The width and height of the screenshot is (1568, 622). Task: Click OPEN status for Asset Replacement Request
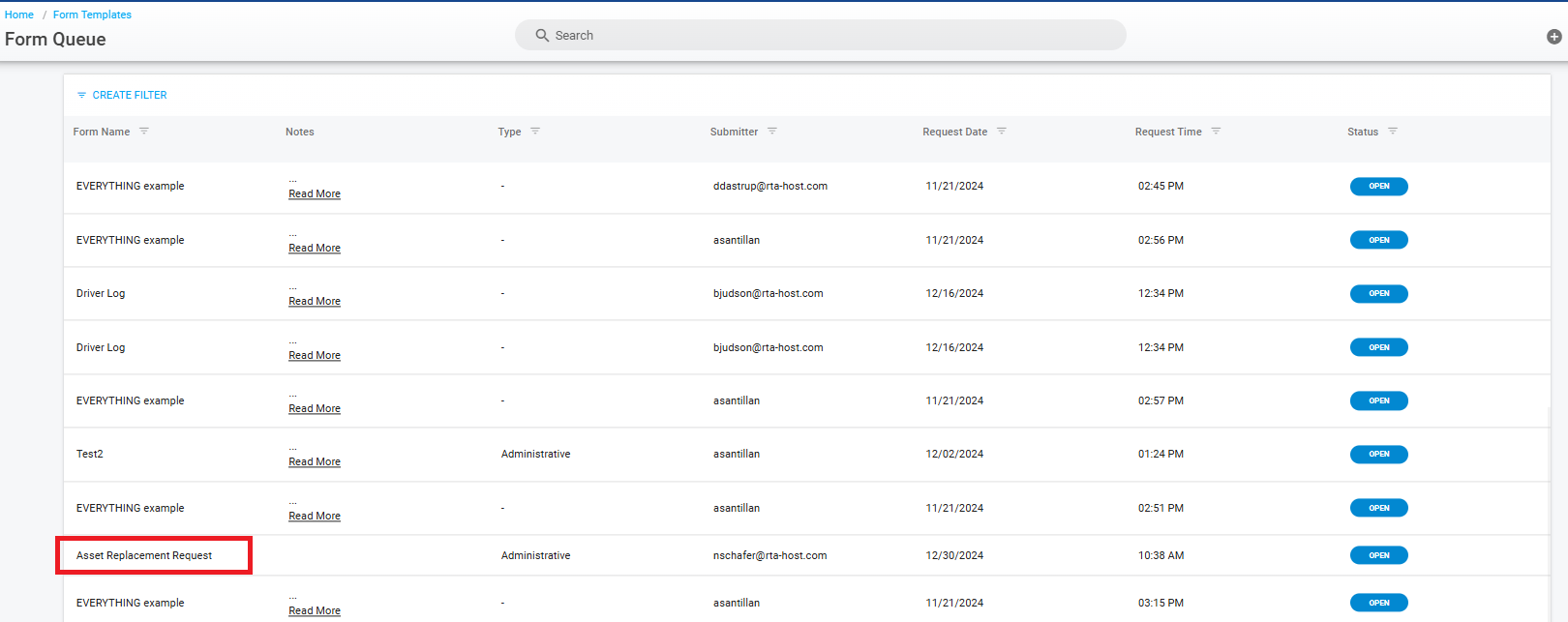coord(1378,555)
